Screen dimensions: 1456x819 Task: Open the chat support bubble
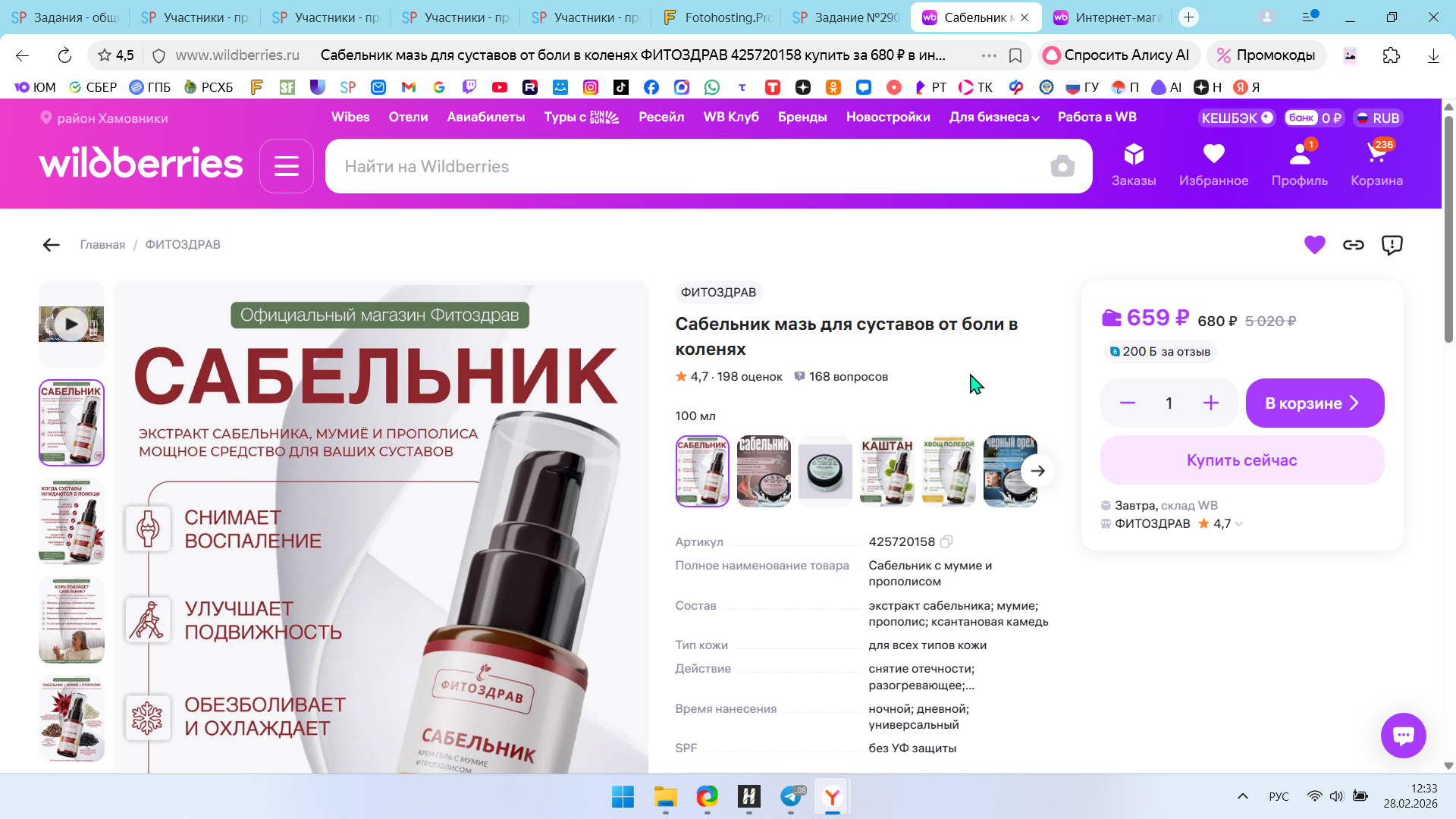pyautogui.click(x=1404, y=735)
